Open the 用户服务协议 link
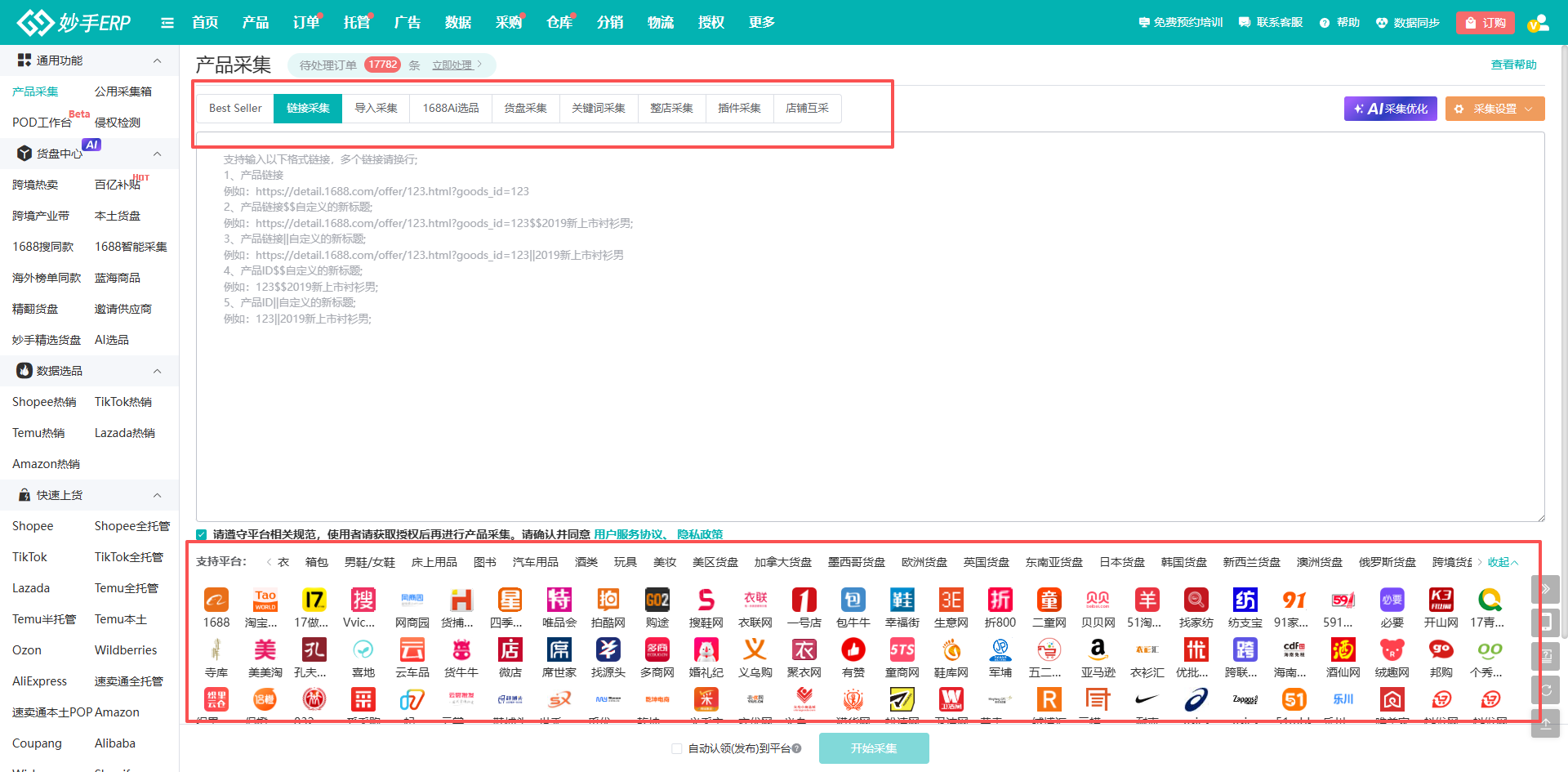This screenshot has width=1568, height=772. pyautogui.click(x=628, y=534)
